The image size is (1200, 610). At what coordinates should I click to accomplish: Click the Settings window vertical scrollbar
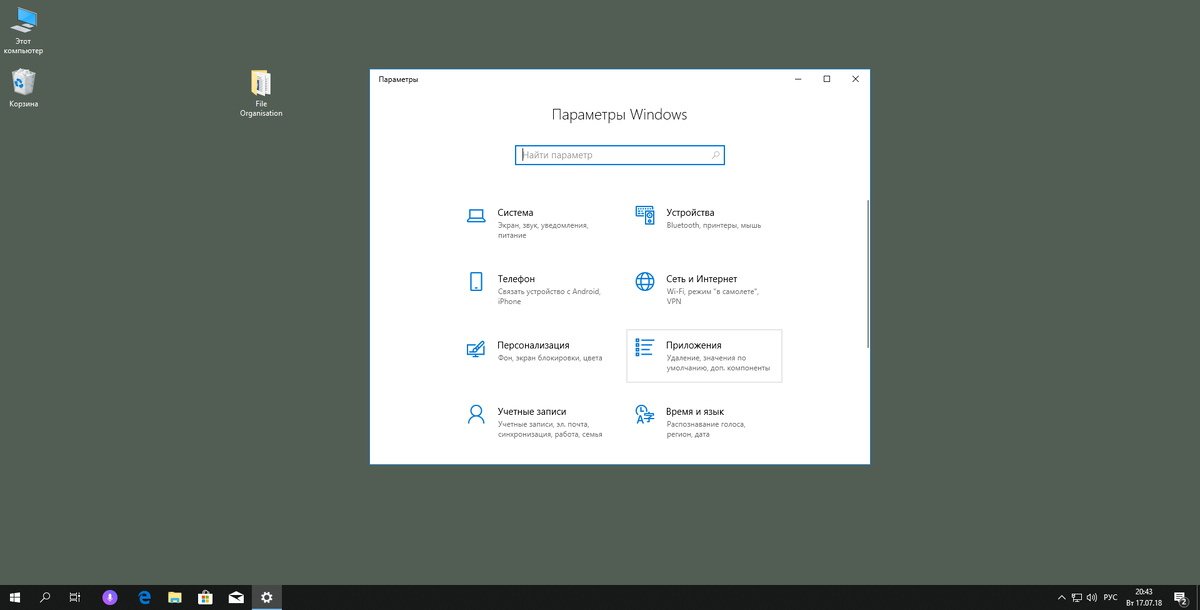867,274
